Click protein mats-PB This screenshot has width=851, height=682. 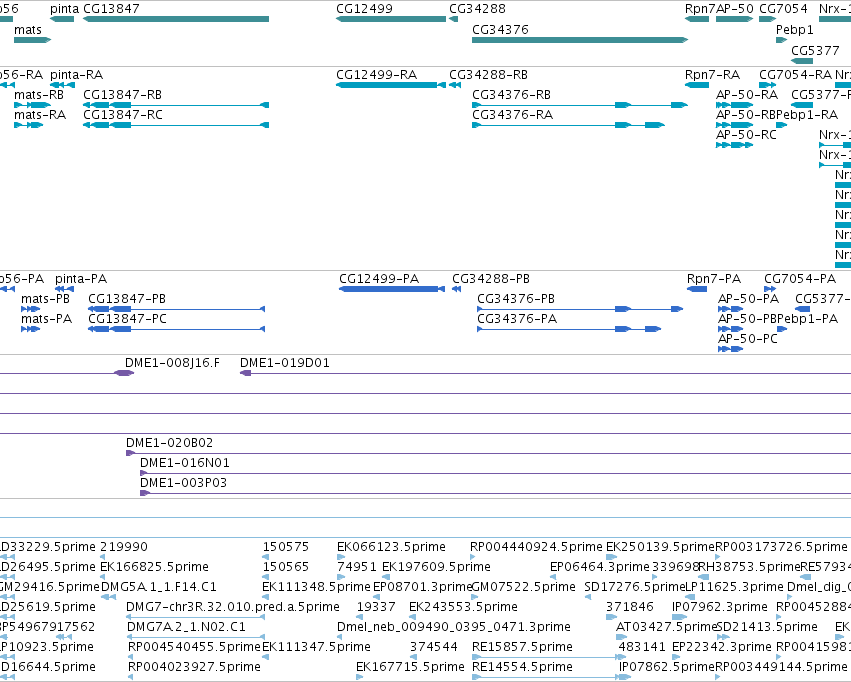30,309
